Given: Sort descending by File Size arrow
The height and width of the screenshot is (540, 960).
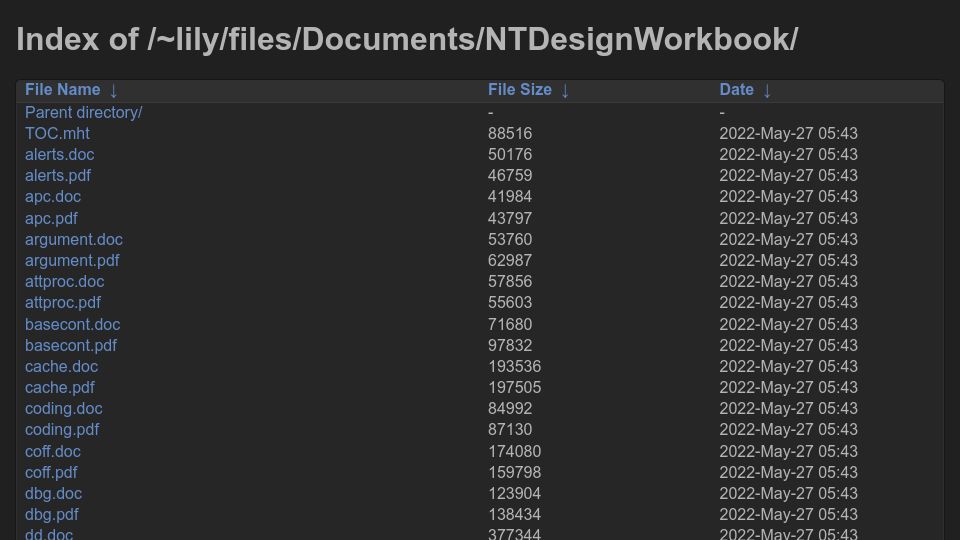Looking at the screenshot, I should click(x=565, y=91).
